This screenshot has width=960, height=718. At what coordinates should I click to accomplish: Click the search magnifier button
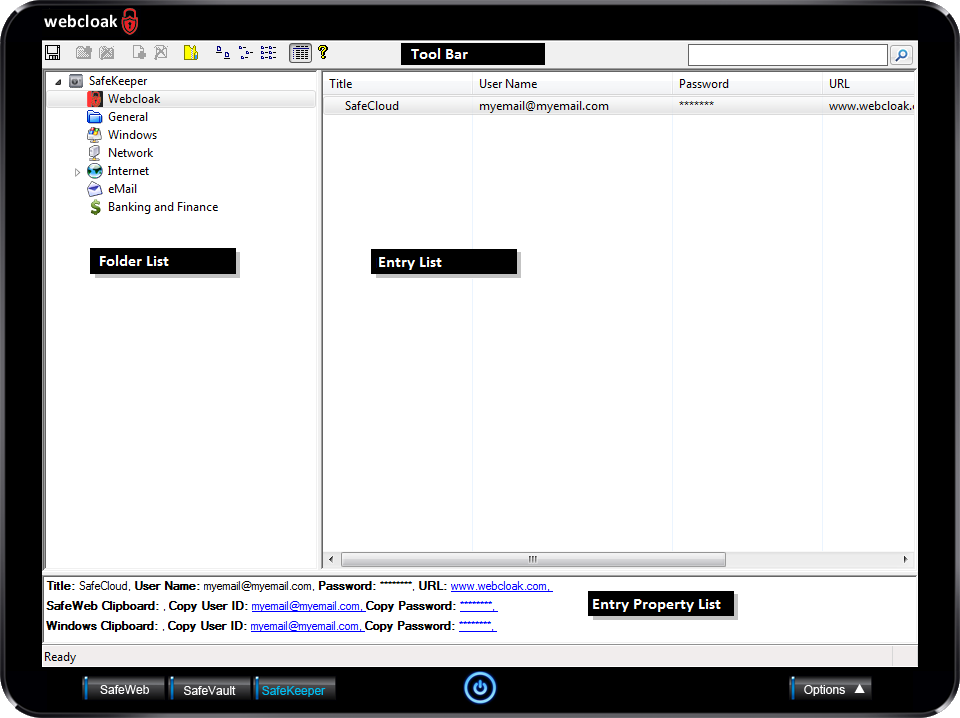point(901,56)
